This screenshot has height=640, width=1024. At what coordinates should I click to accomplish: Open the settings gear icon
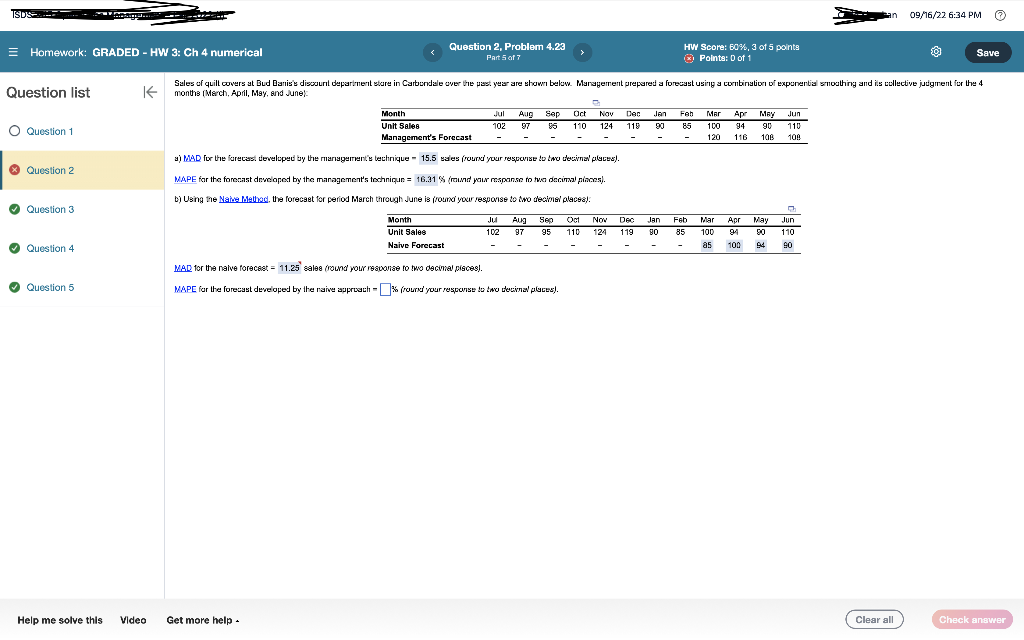click(x=936, y=52)
